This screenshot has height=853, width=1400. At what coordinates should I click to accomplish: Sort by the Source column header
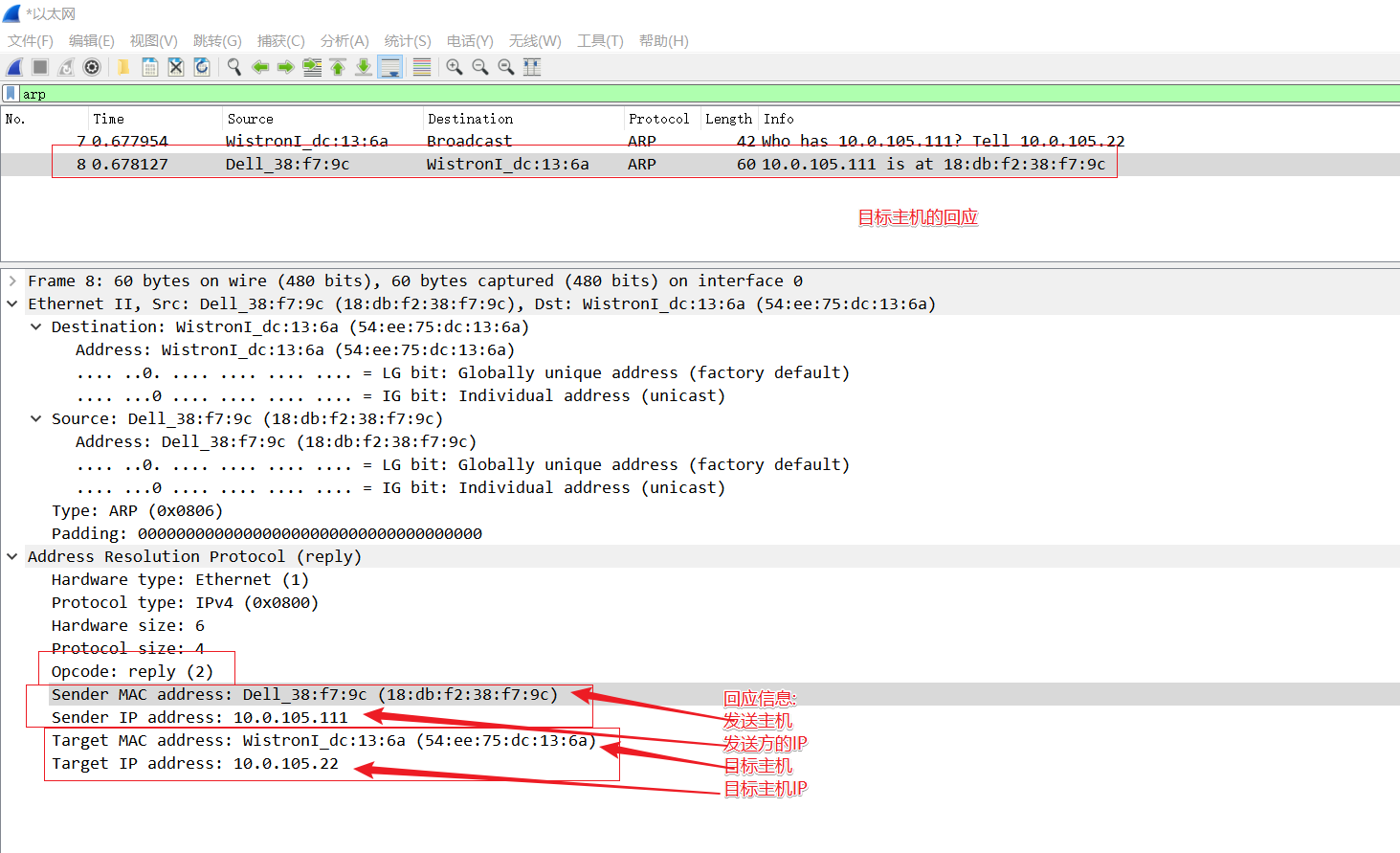[x=322, y=119]
